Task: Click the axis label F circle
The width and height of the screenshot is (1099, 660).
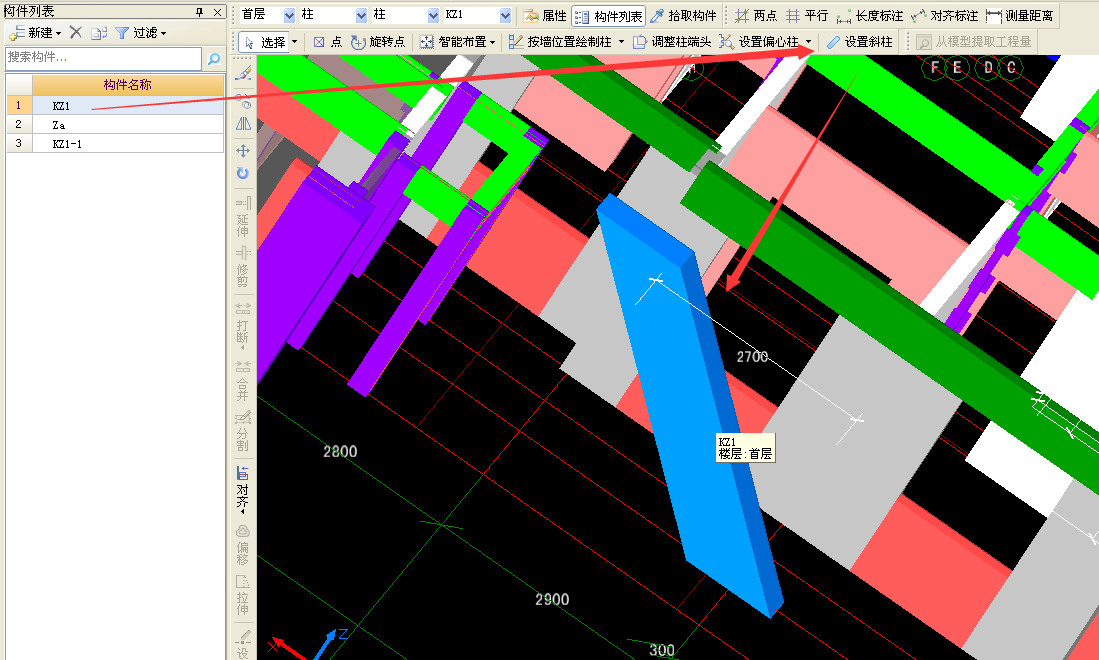Action: click(934, 68)
